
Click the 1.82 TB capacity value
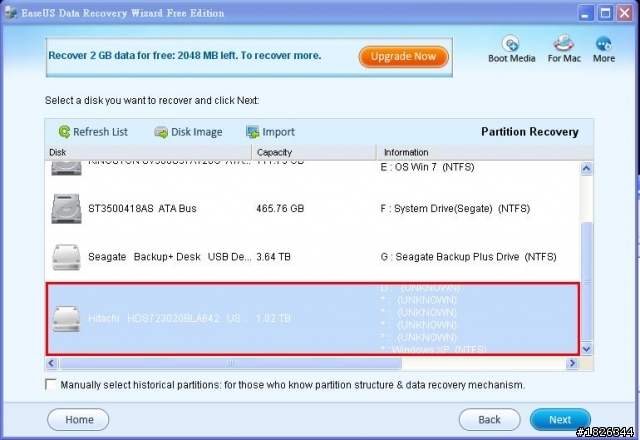pos(273,318)
